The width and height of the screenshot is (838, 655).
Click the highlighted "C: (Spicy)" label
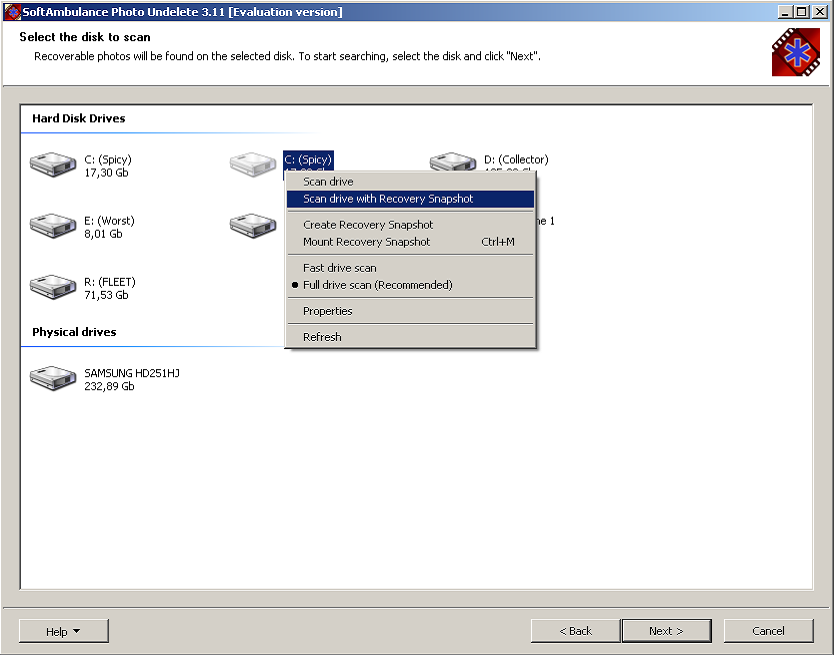point(308,159)
